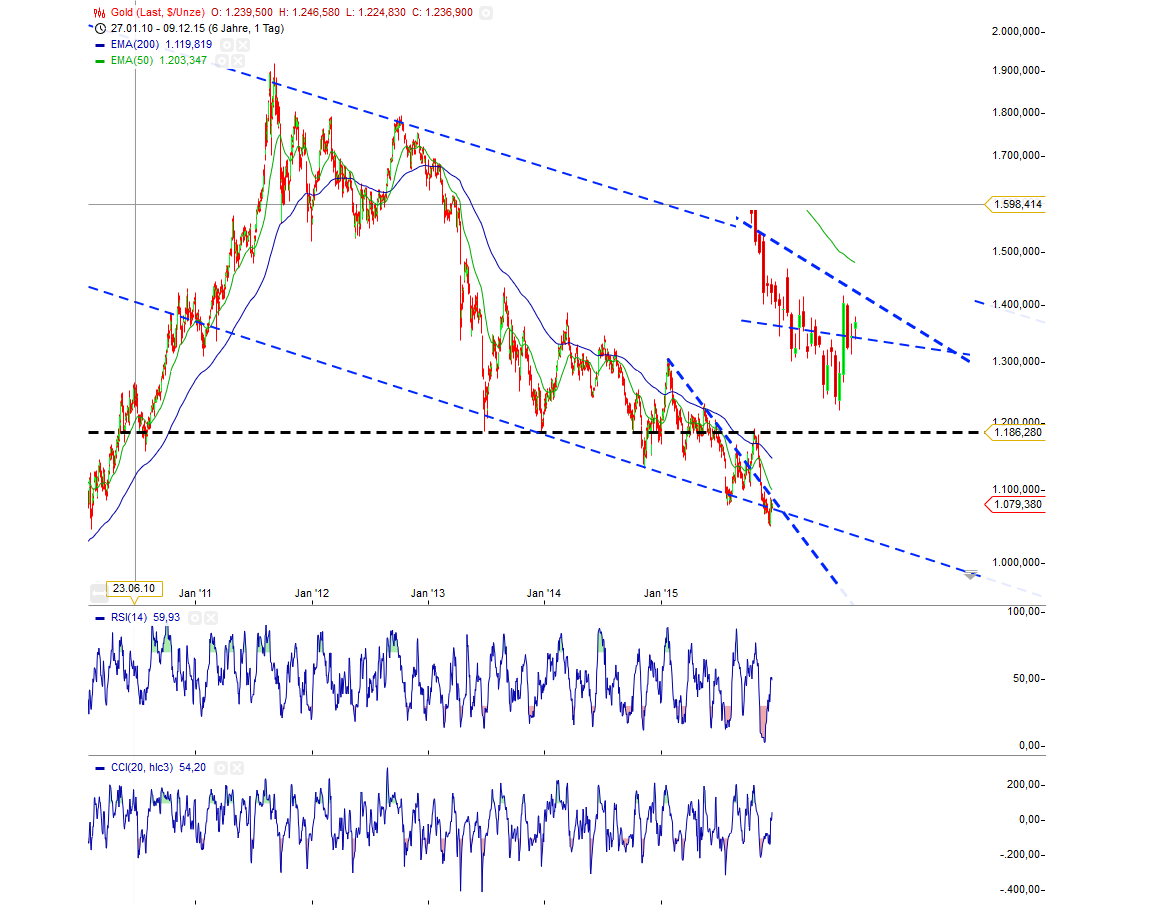Screen dimensions: 1152x905
Task: Open the RSI(14) indicator settings icon
Action: point(195,618)
